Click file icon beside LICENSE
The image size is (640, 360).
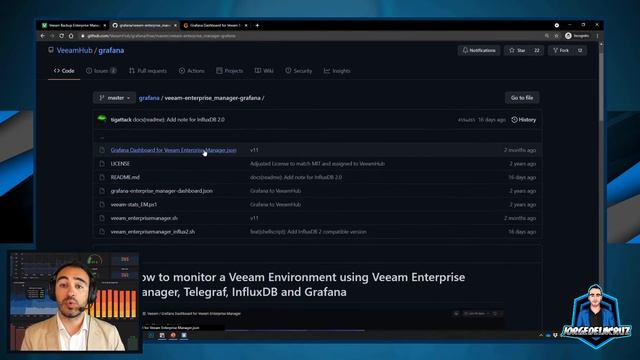pyautogui.click(x=102, y=164)
